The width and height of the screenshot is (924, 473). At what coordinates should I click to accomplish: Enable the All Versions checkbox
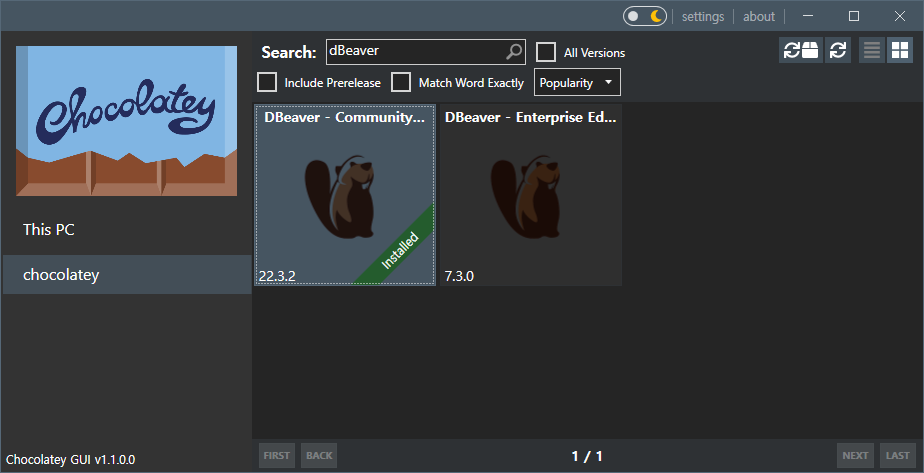(546, 52)
